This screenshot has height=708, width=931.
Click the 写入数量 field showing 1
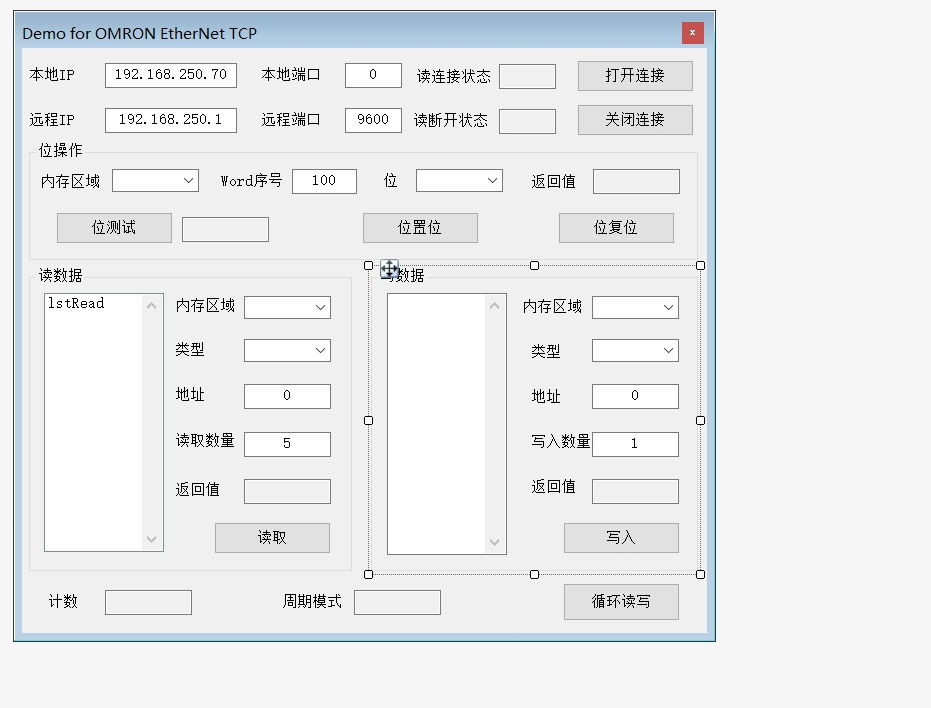coord(635,444)
